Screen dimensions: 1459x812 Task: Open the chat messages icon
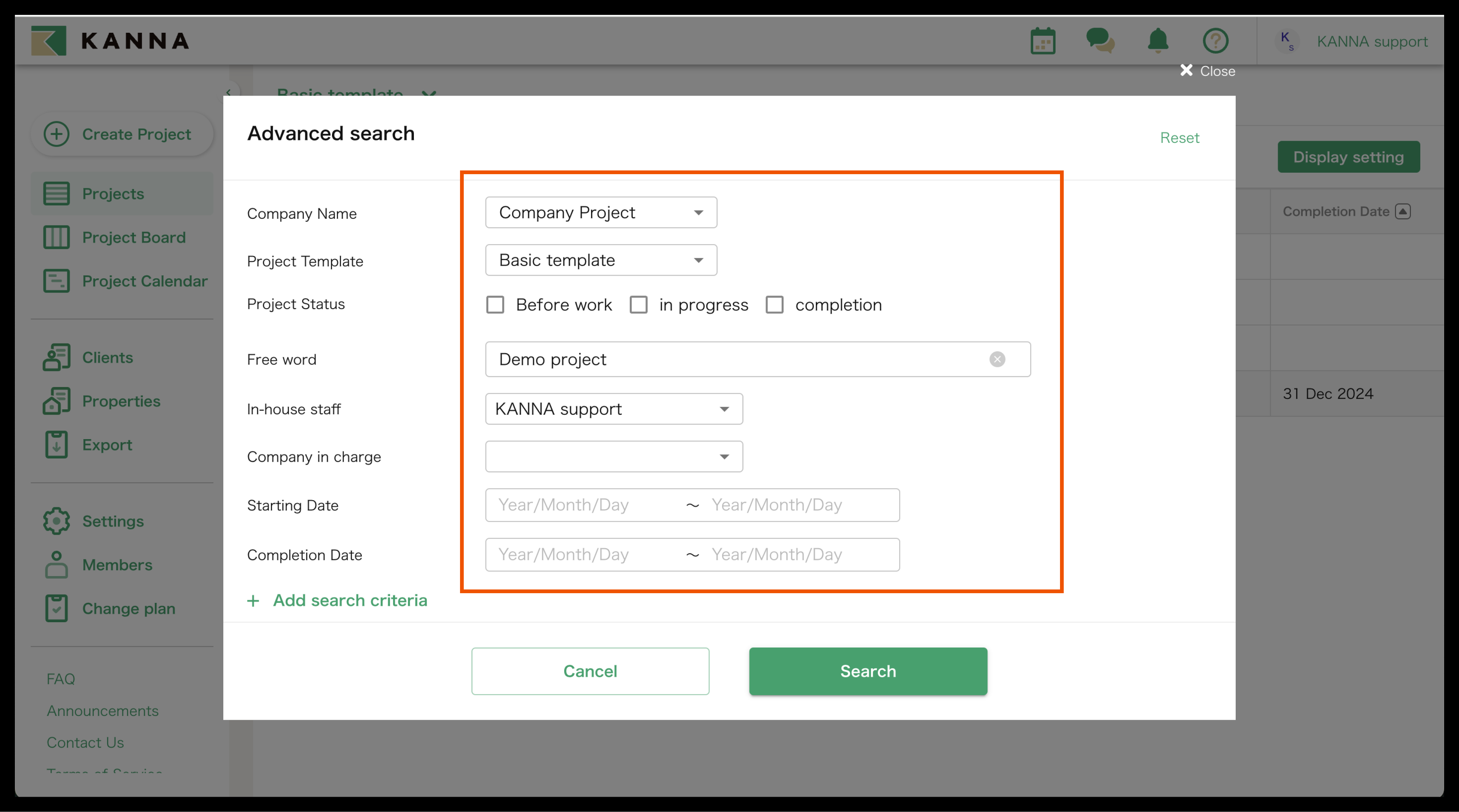(1100, 41)
